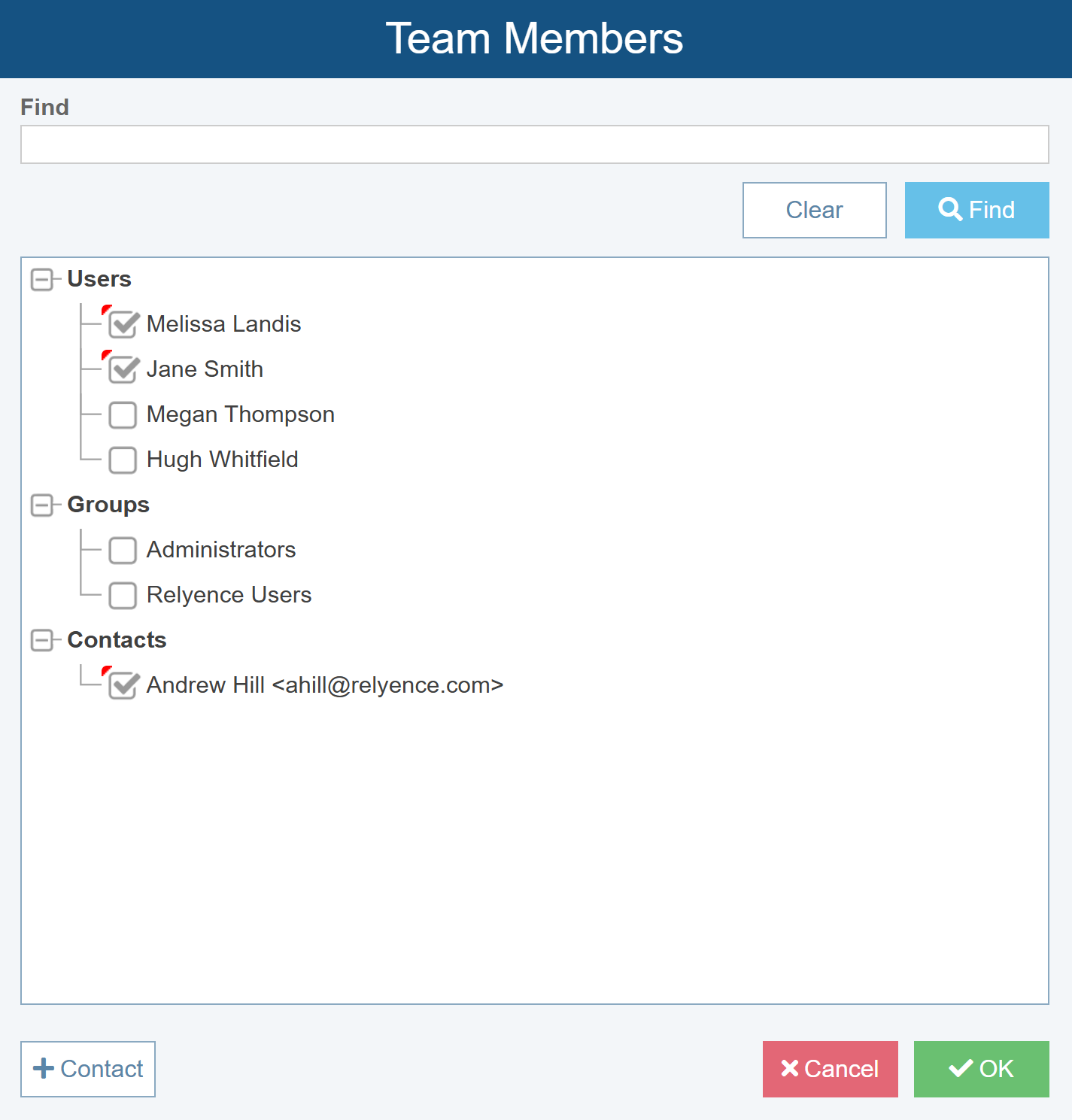Click the magnifier icon on Find button
Image resolution: width=1072 pixels, height=1120 pixels.
(x=950, y=209)
